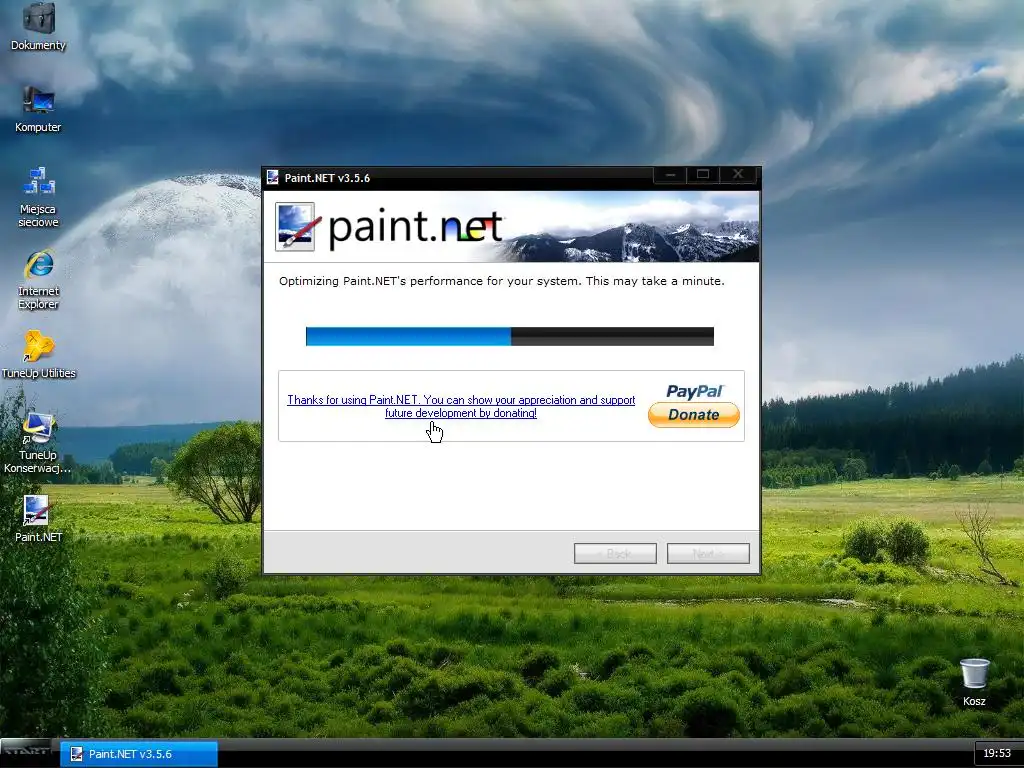Click the 19:53 system clock

click(x=997, y=753)
